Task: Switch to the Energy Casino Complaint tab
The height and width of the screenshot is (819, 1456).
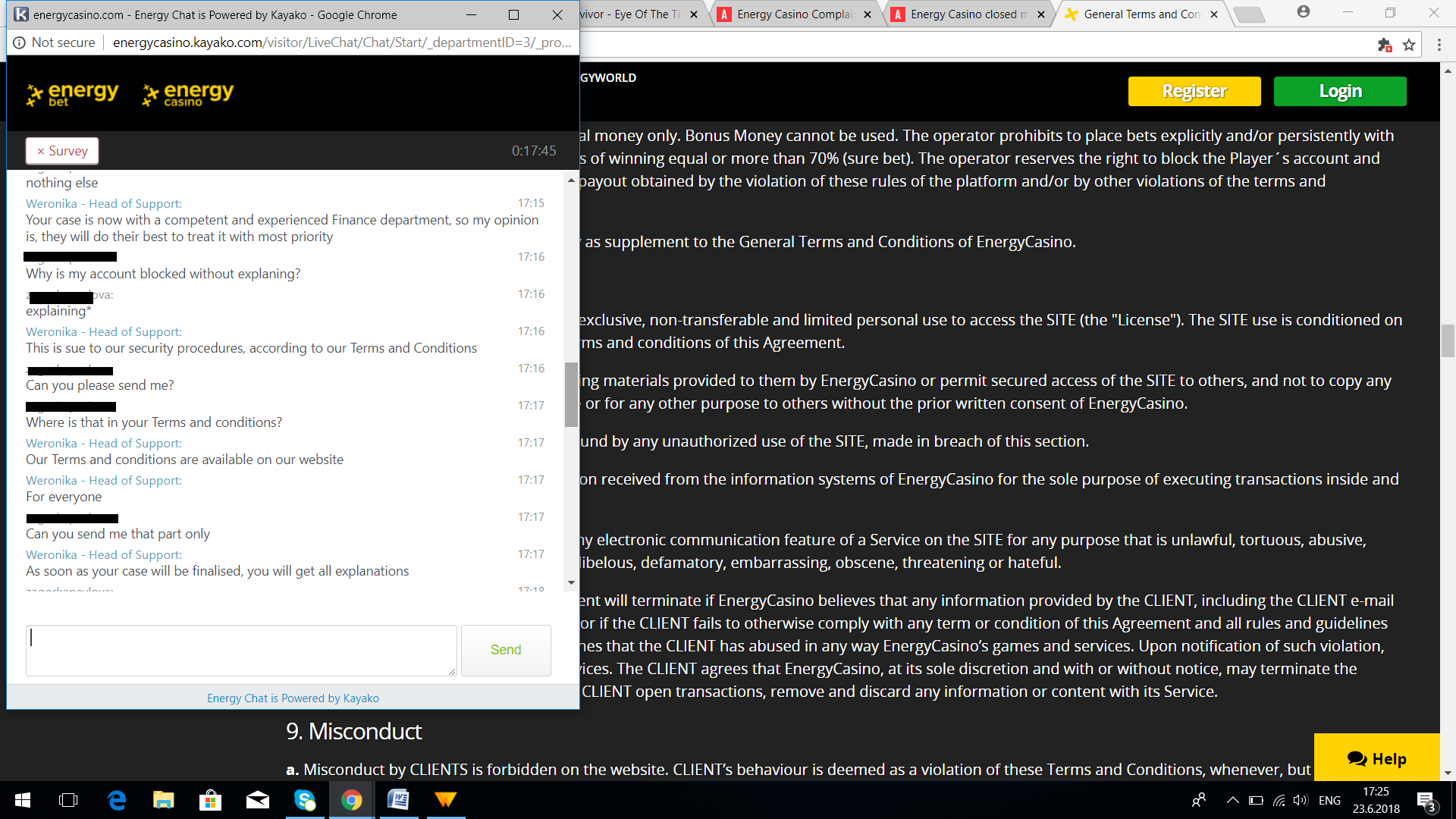Action: click(795, 14)
